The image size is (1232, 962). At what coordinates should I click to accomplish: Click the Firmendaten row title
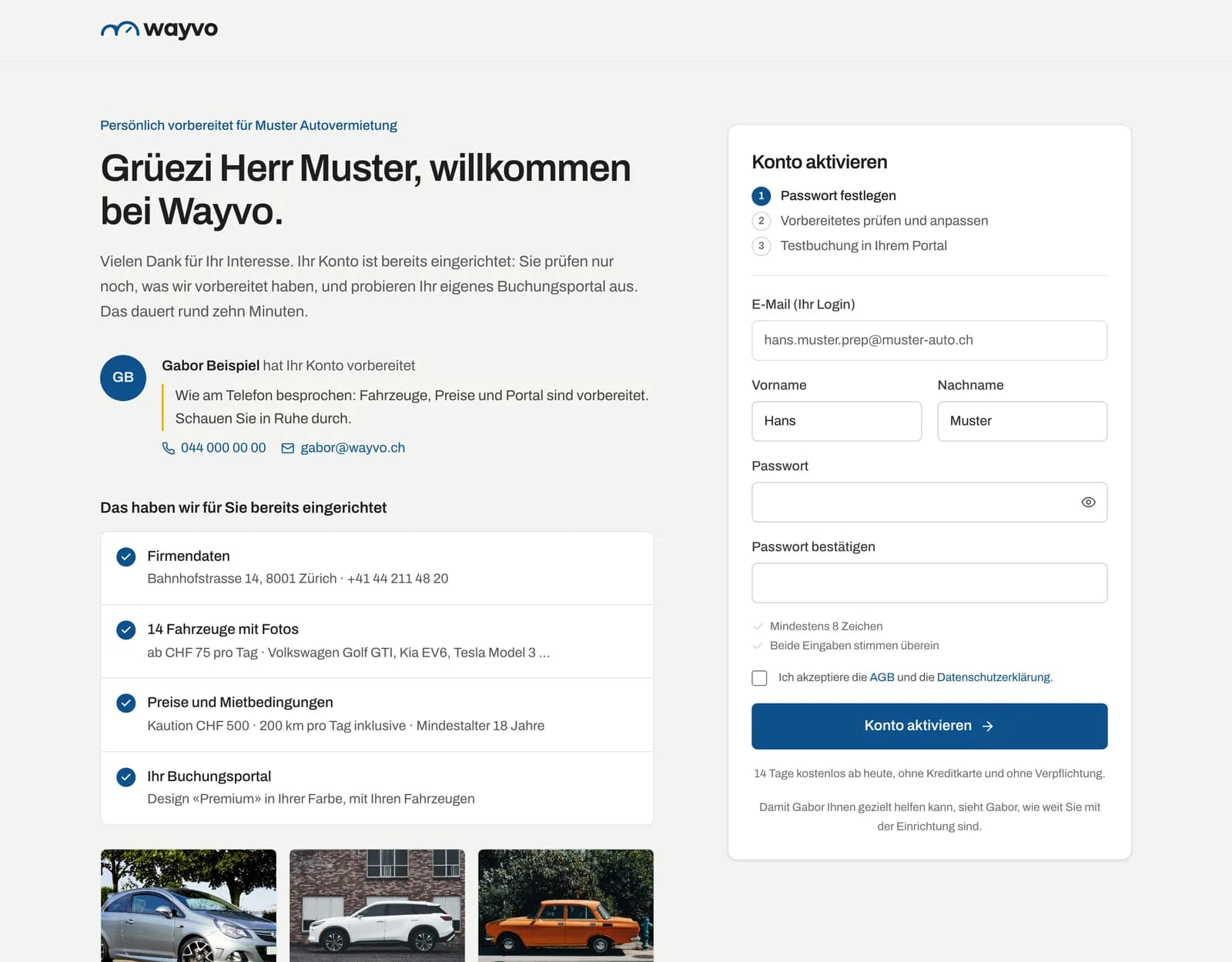[189, 556]
